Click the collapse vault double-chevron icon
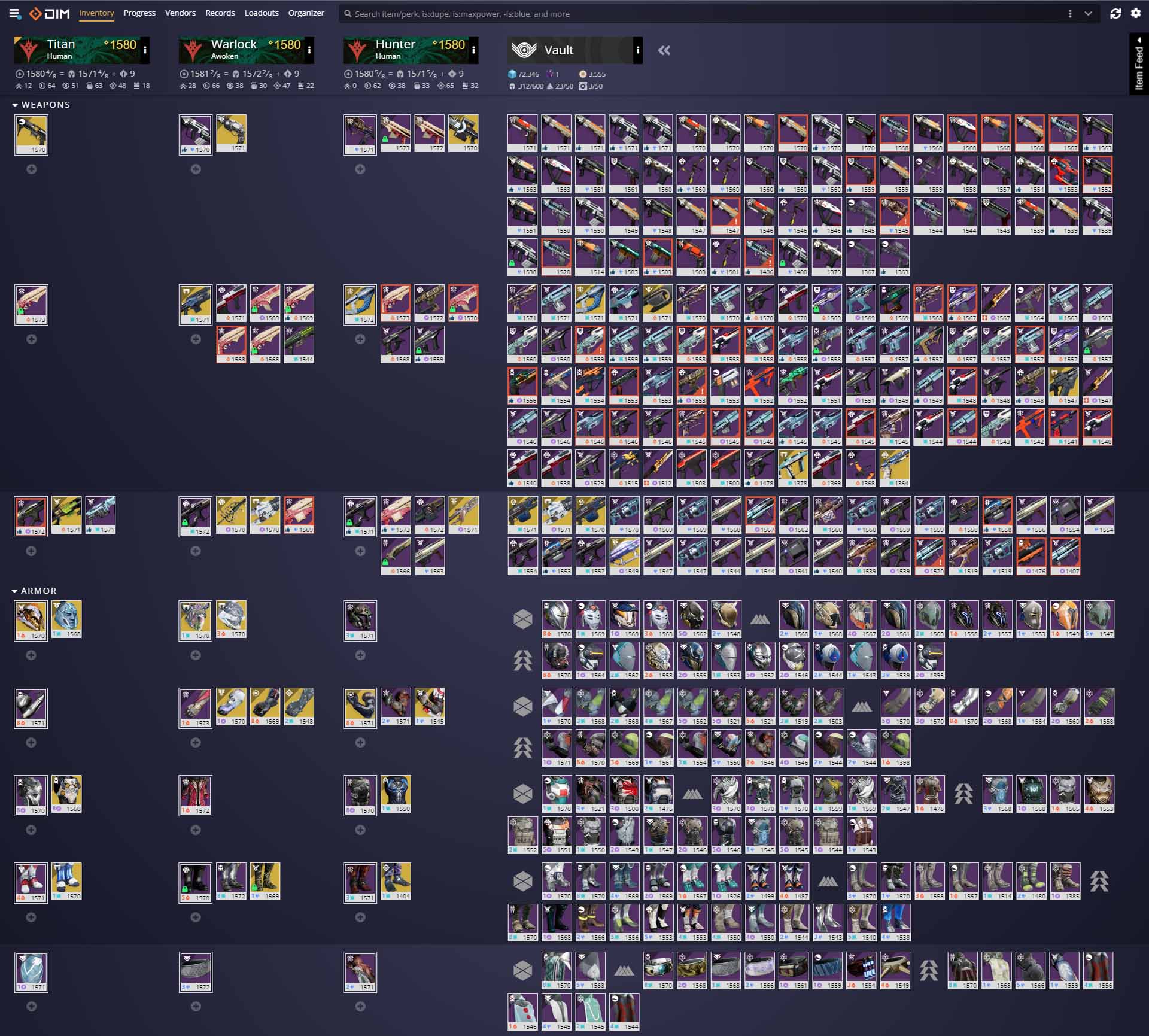This screenshot has width=1149, height=1036. tap(664, 51)
